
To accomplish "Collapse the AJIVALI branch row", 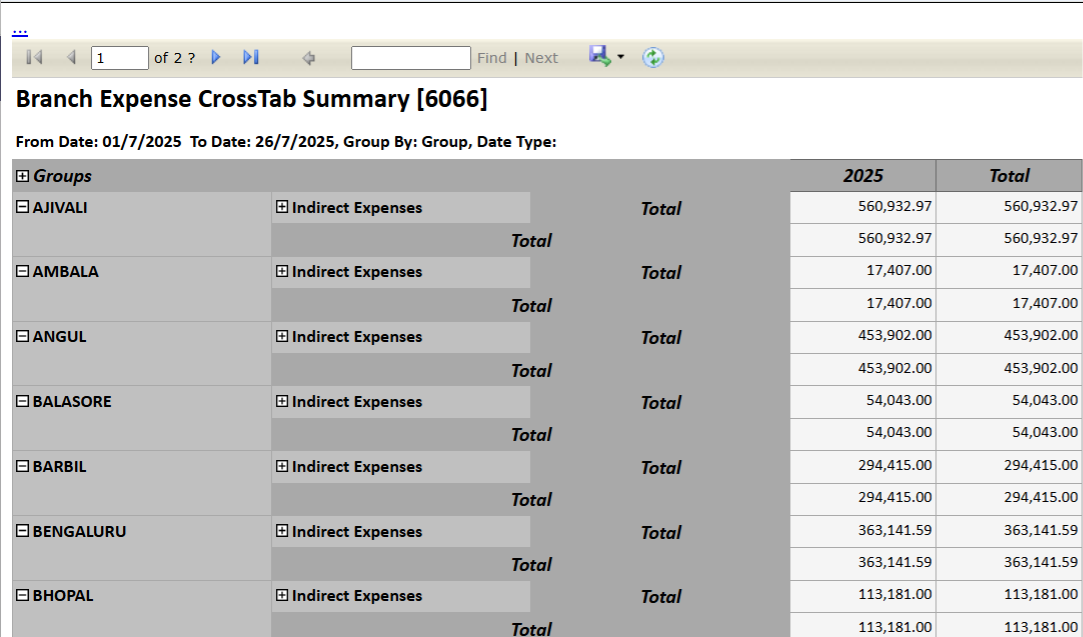I will [x=22, y=207].
